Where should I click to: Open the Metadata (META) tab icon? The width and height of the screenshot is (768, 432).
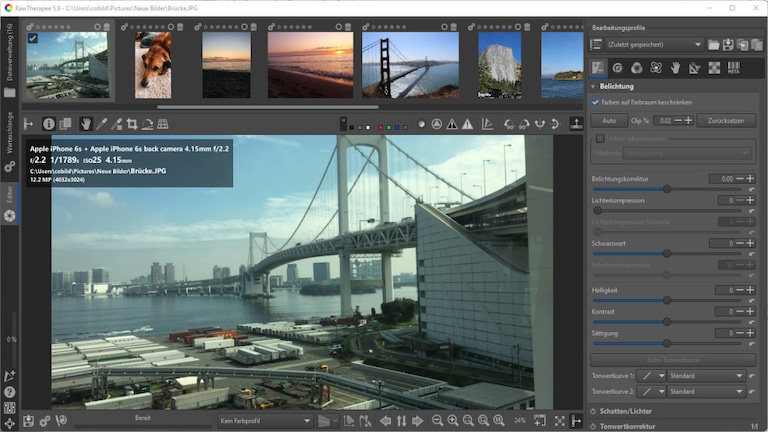733,68
